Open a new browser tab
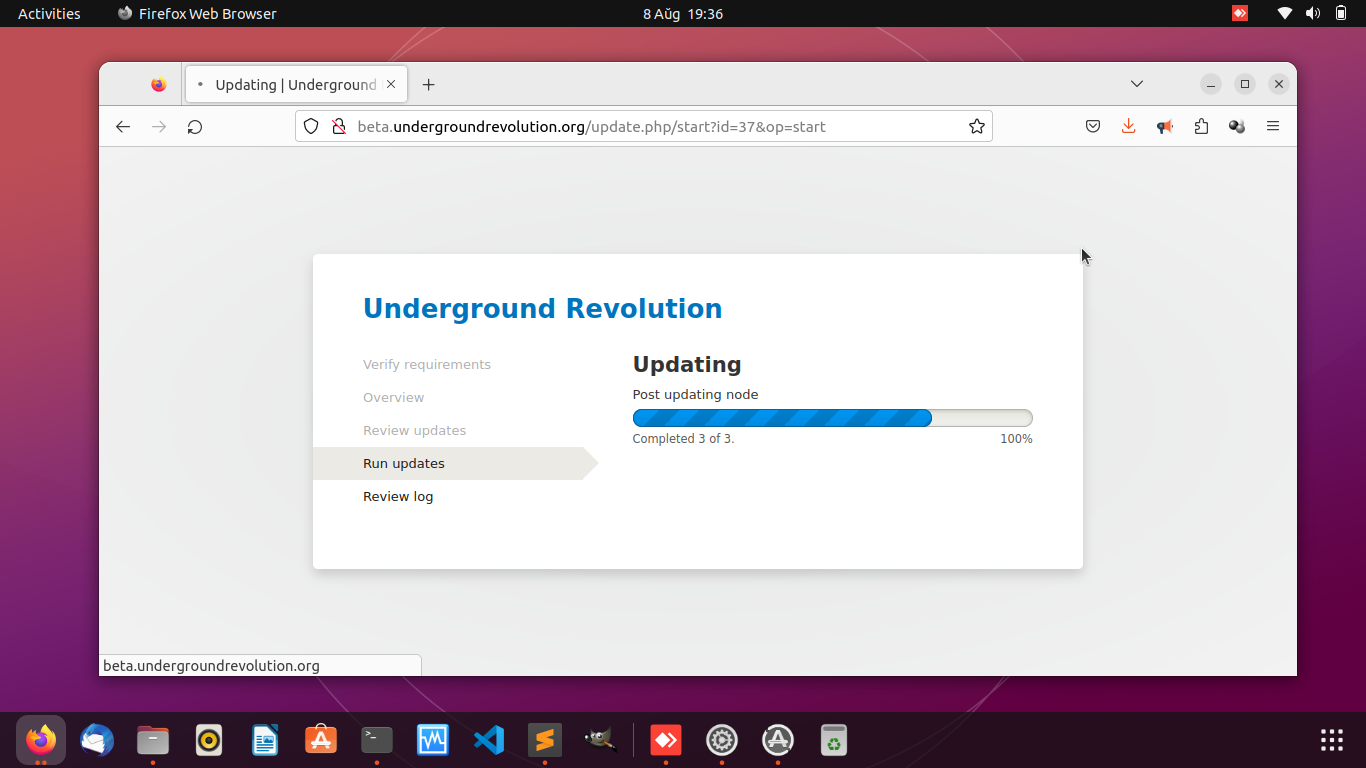Screen dimensions: 1366x768 click(429, 85)
